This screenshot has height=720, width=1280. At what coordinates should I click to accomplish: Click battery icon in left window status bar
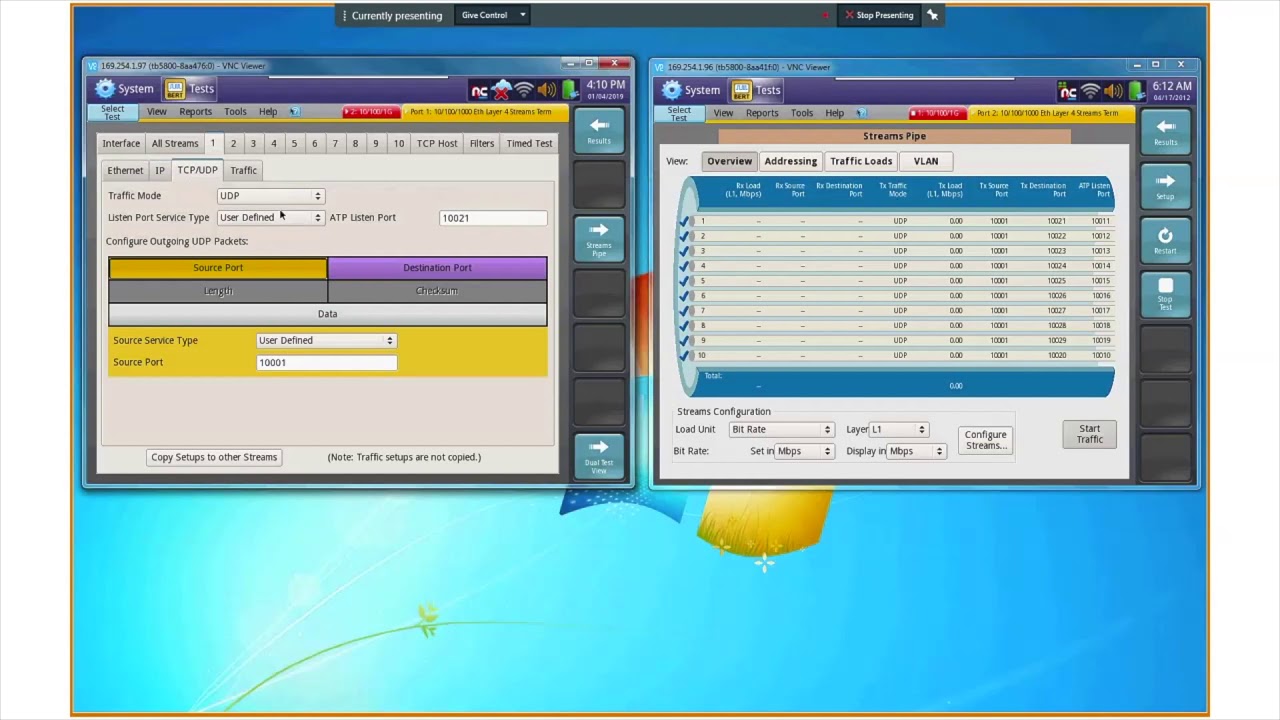click(569, 91)
